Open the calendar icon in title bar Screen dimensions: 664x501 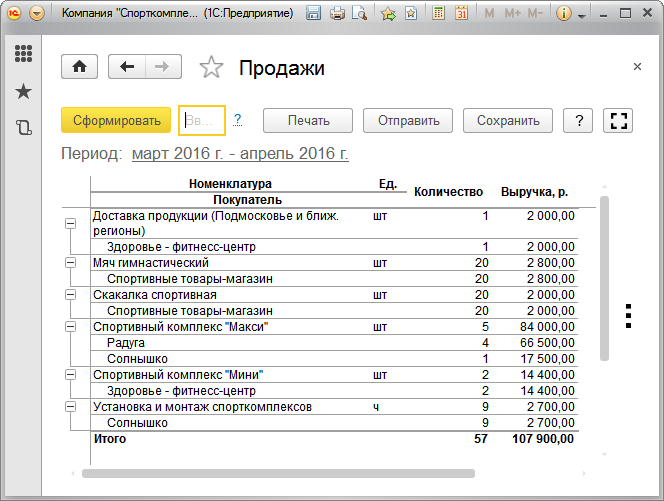coord(461,14)
